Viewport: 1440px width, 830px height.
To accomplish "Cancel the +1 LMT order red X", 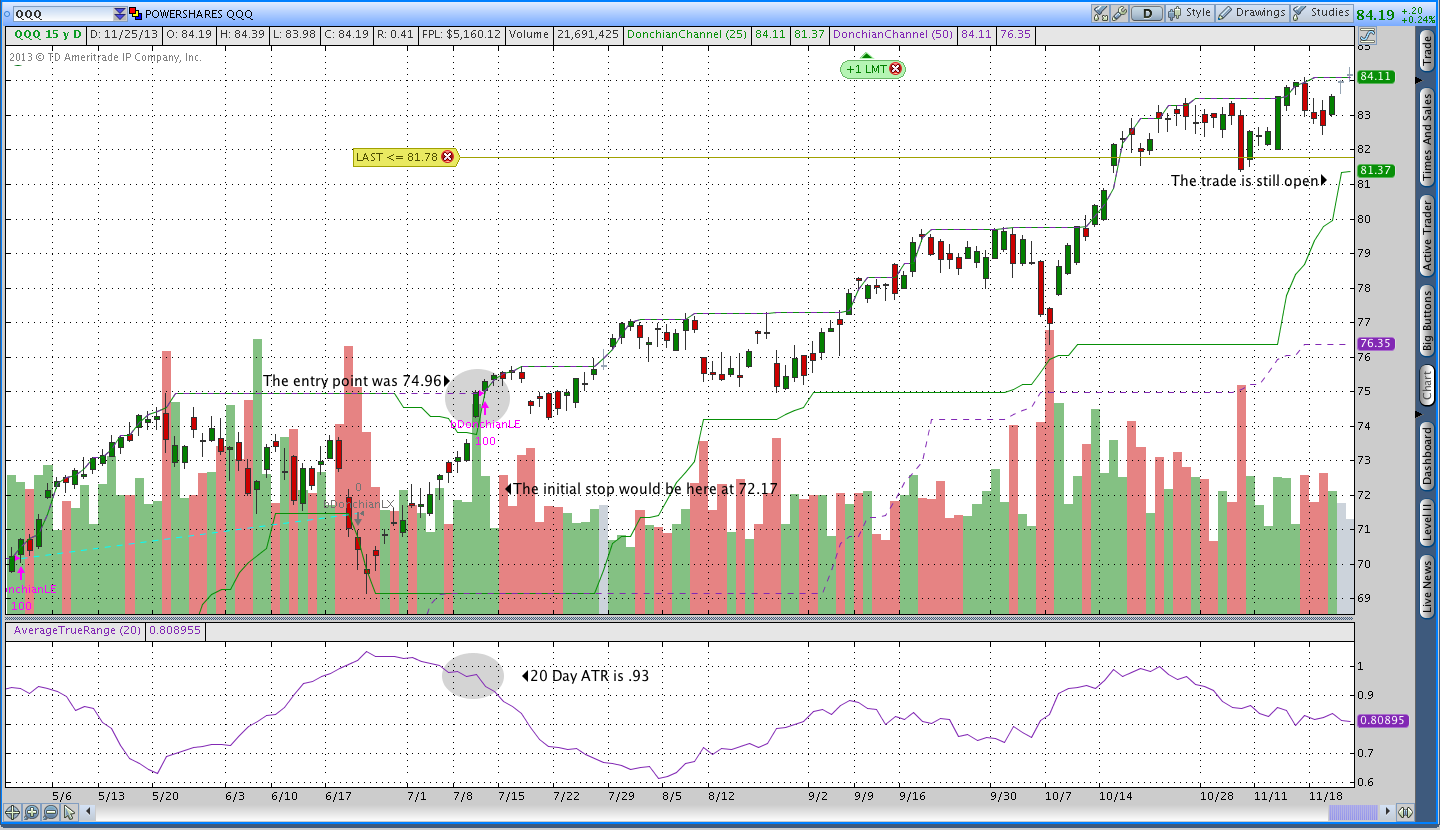I will click(895, 69).
